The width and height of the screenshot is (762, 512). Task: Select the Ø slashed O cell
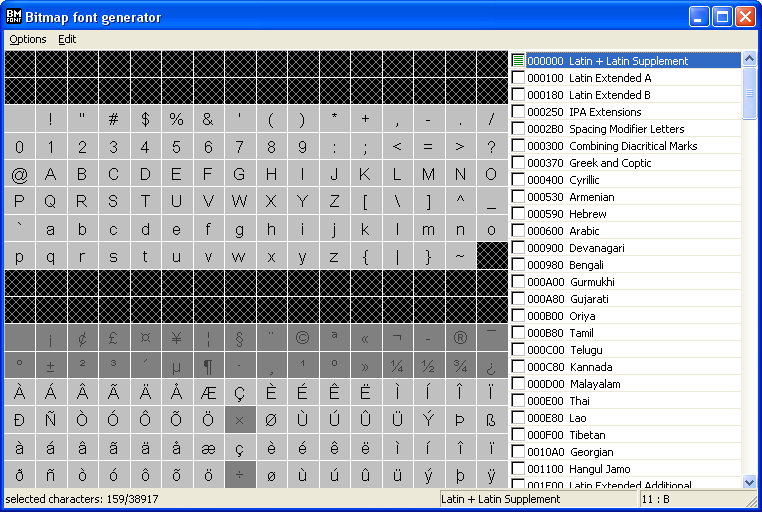271,420
